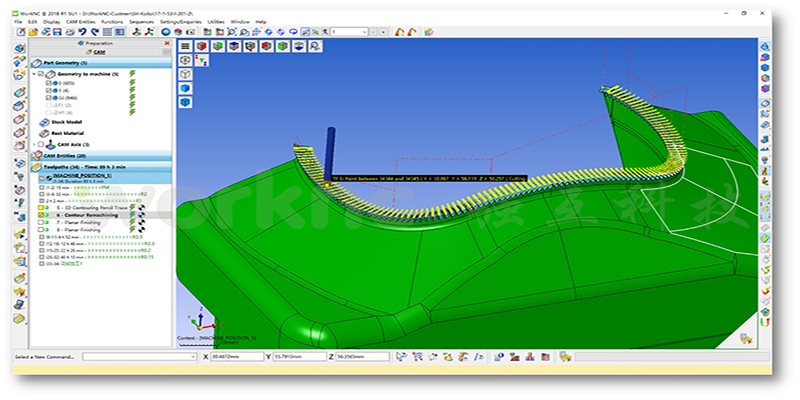Open the Select a New Command dropdown
Image resolution: width=800 pixels, height=400 pixels.
tap(139, 357)
